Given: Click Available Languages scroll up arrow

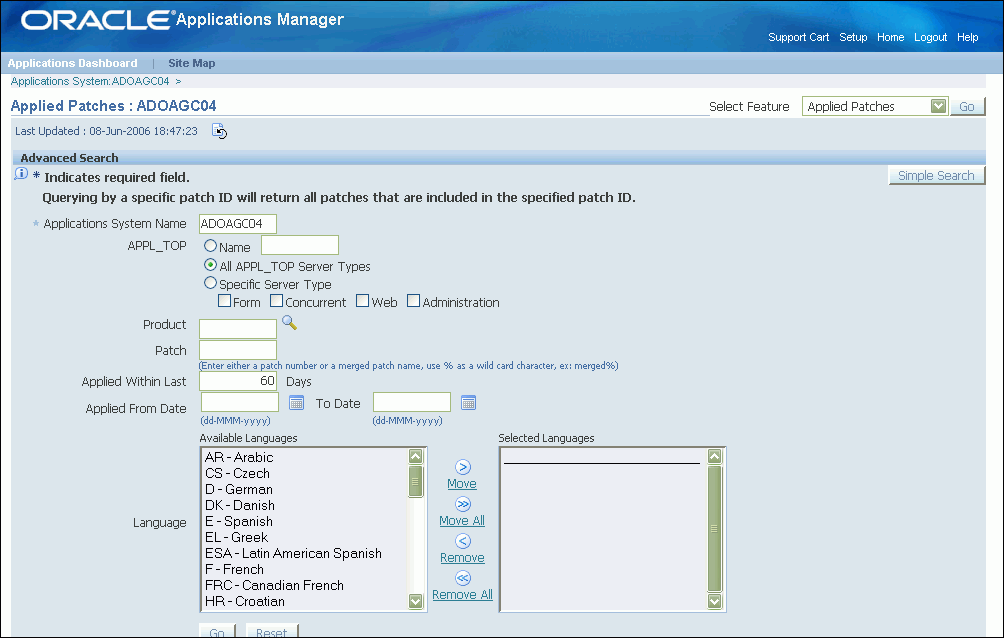Looking at the screenshot, I should [x=416, y=457].
